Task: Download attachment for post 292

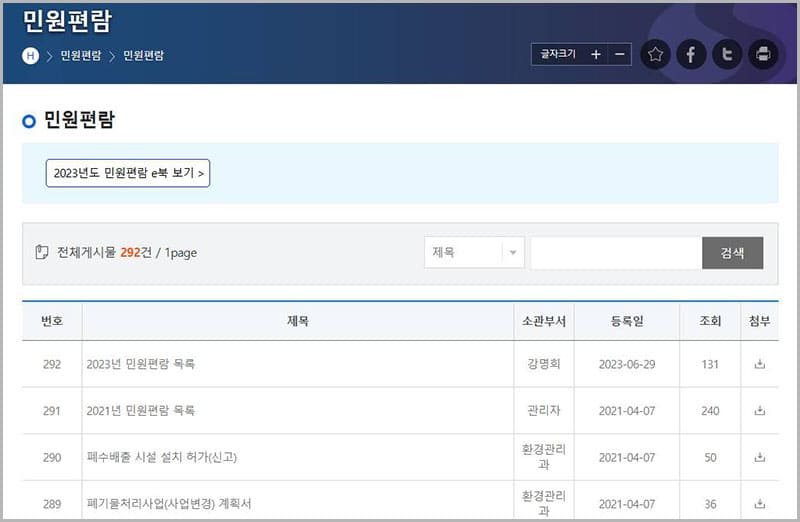Action: point(759,364)
